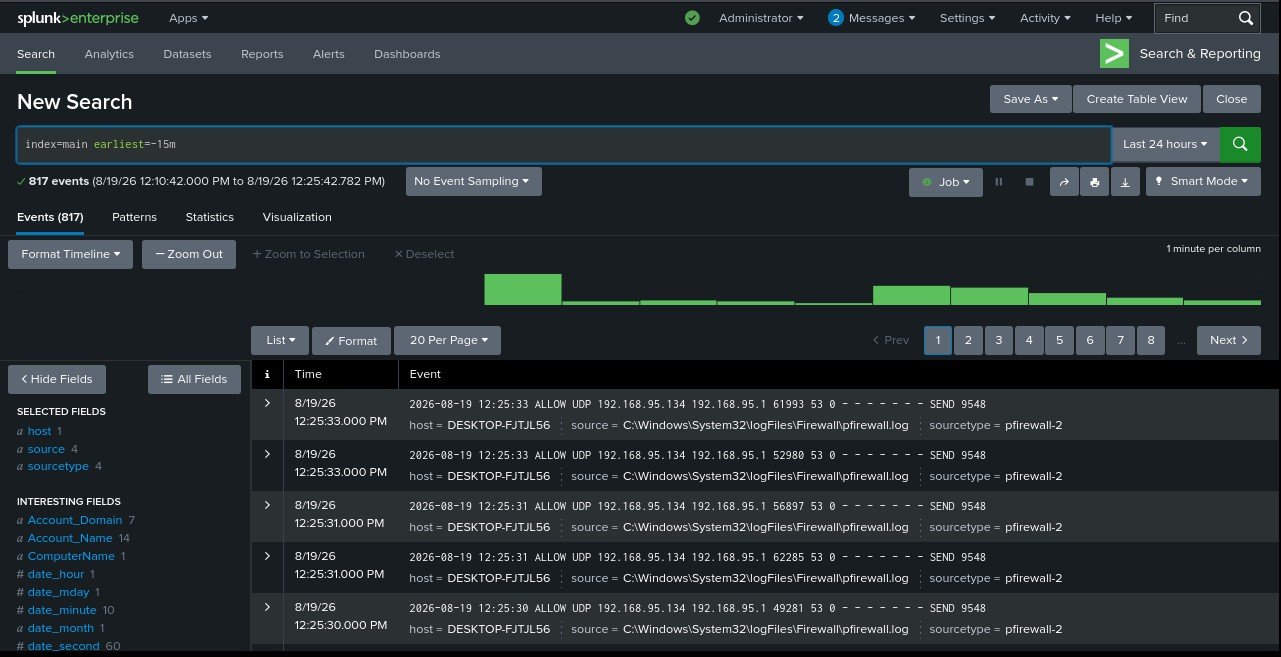Click the Splunk Enterprise logo
Image resolution: width=1281 pixels, height=657 pixels.
[x=78, y=18]
